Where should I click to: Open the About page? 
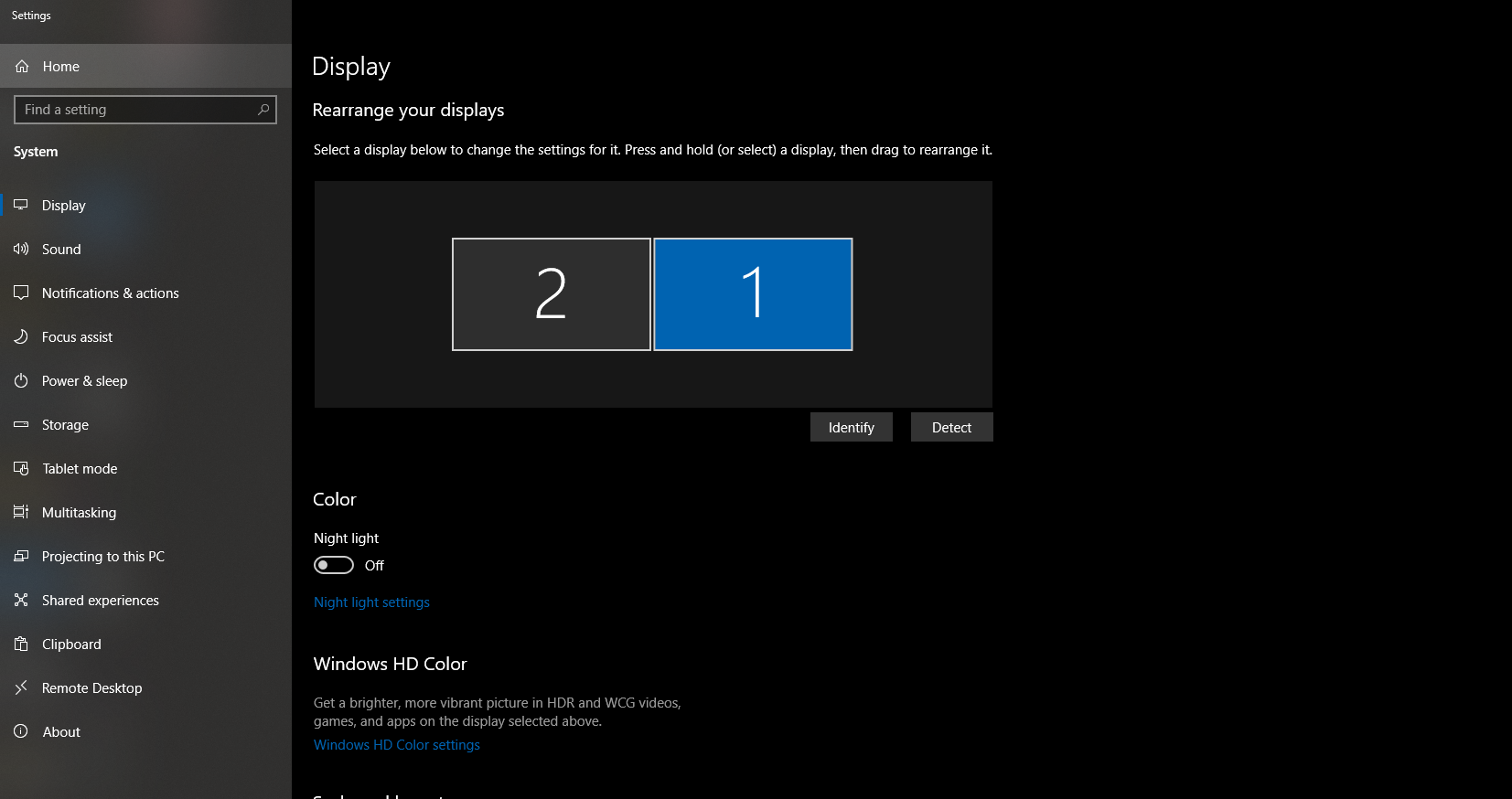145,732
